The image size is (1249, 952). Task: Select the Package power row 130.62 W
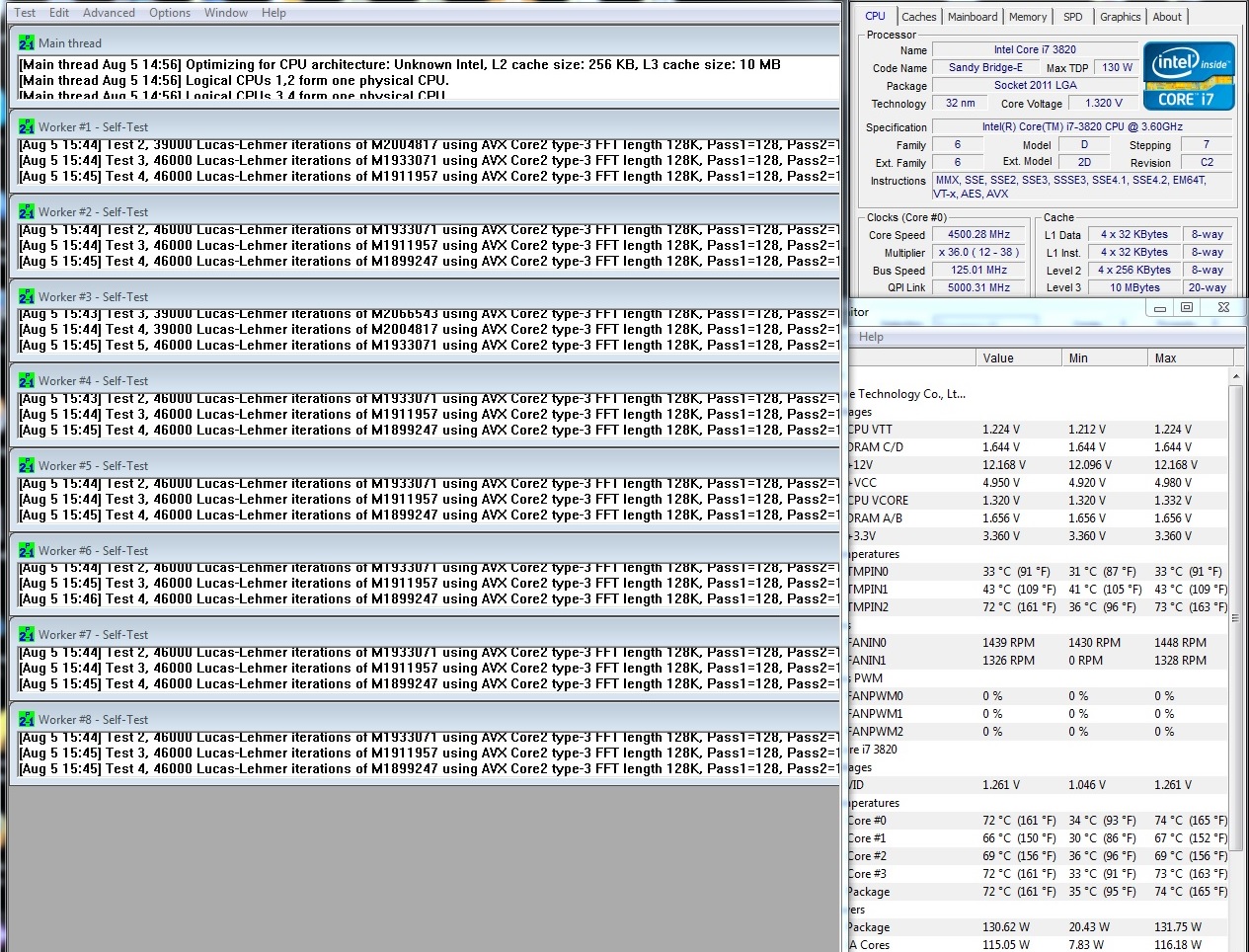point(1039,927)
